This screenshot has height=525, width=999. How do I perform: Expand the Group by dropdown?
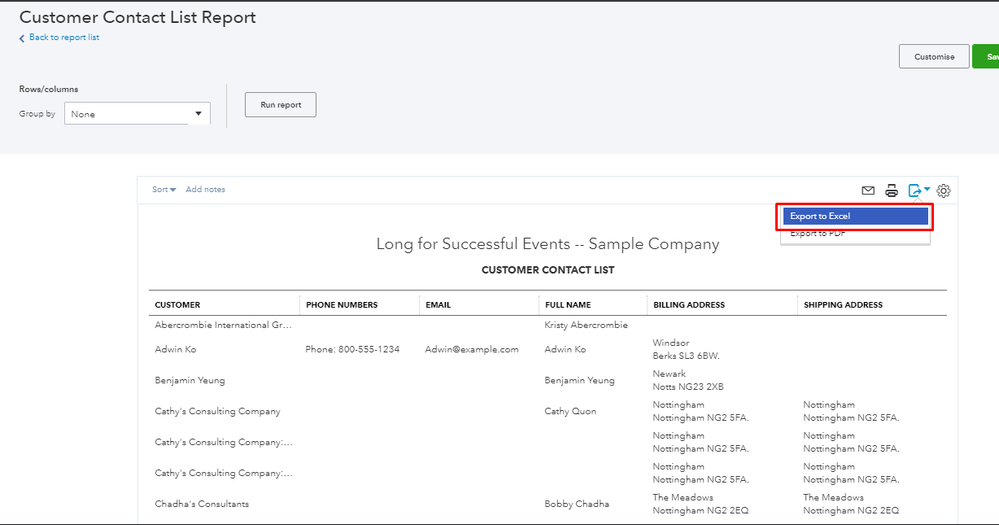[138, 114]
